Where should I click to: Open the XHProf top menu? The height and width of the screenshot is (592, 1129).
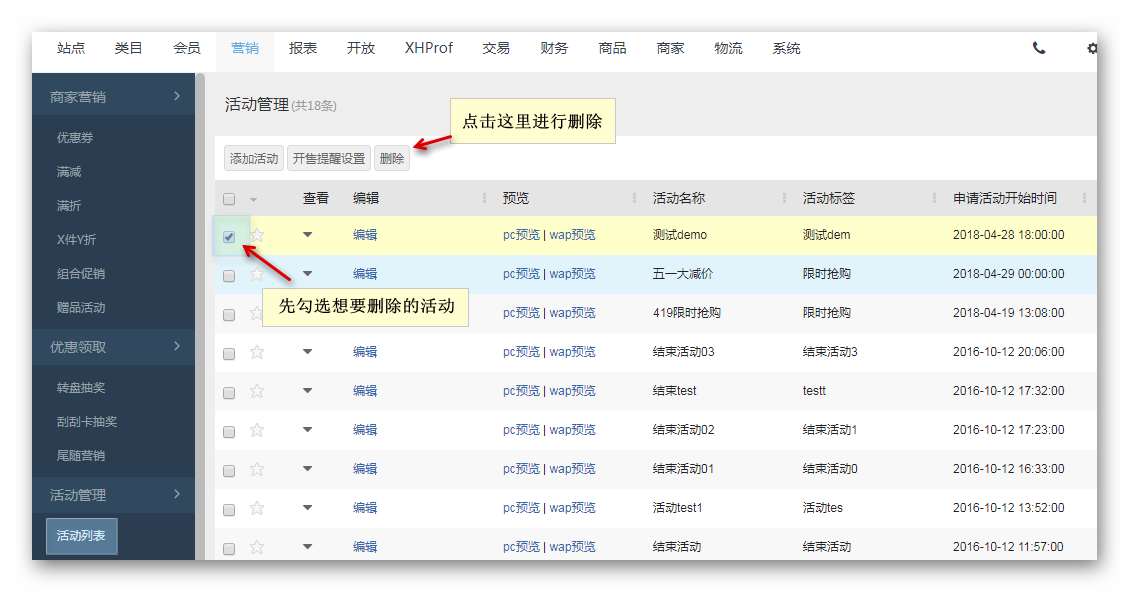(x=428, y=48)
